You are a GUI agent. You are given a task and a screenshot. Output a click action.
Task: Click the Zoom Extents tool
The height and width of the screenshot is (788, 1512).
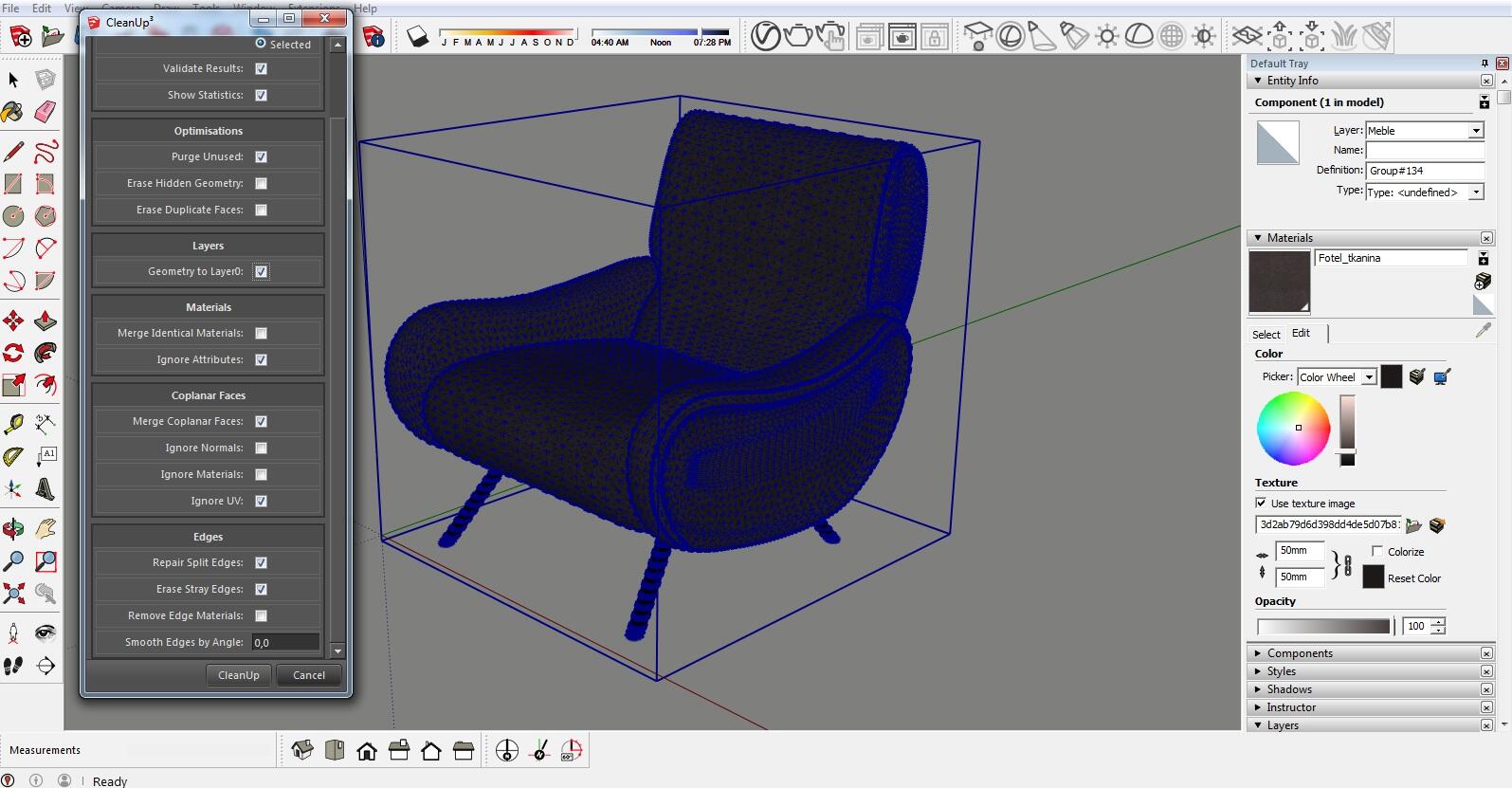click(13, 594)
